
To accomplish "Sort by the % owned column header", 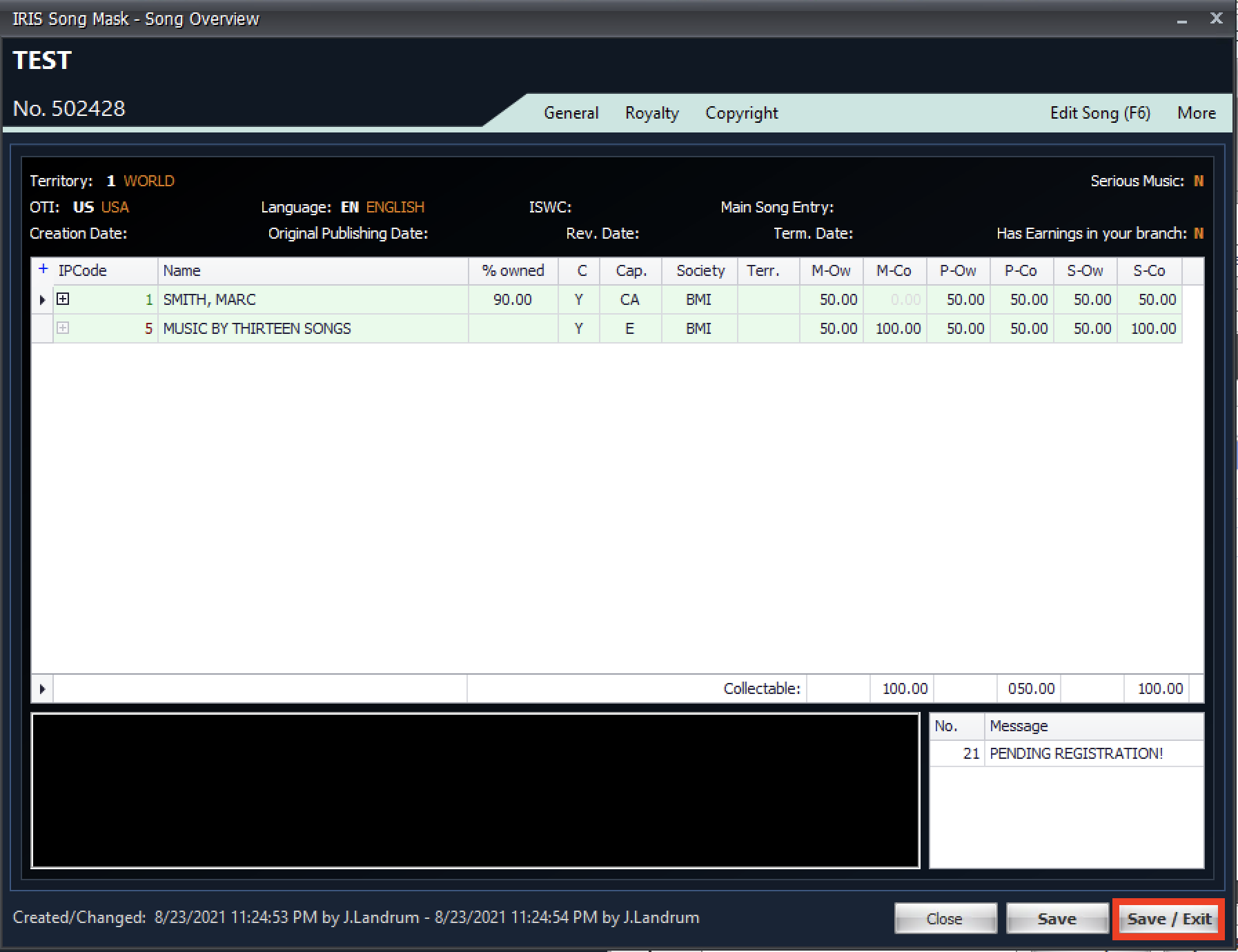I will tap(513, 270).
